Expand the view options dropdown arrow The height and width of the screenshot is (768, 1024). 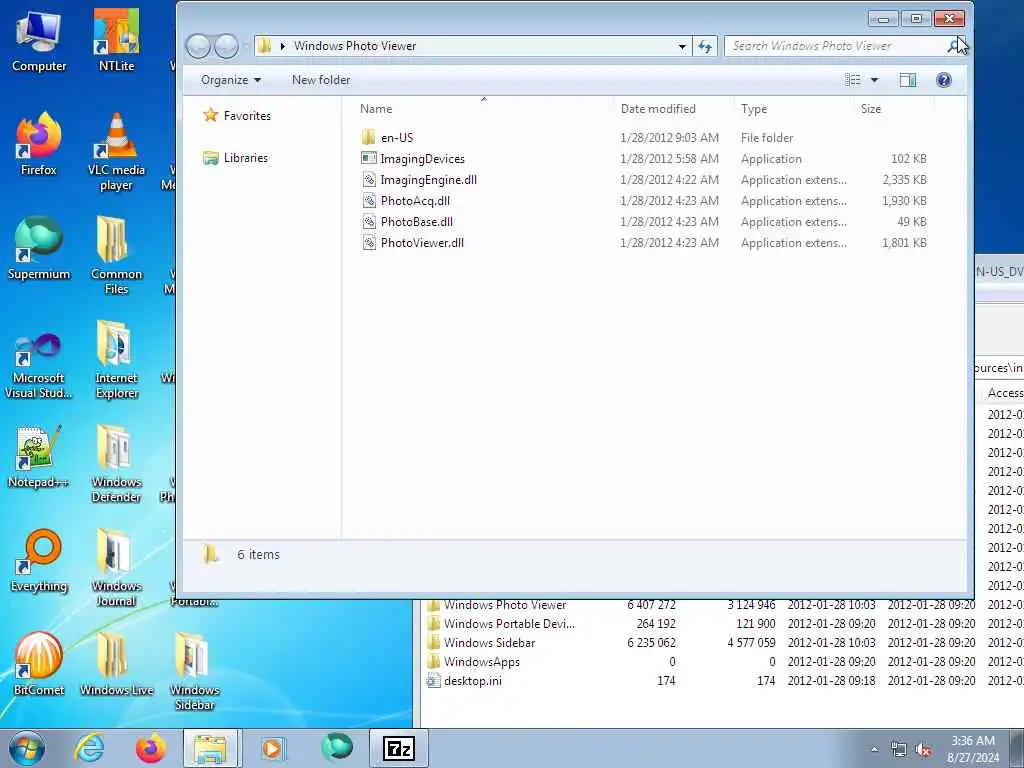coord(874,80)
